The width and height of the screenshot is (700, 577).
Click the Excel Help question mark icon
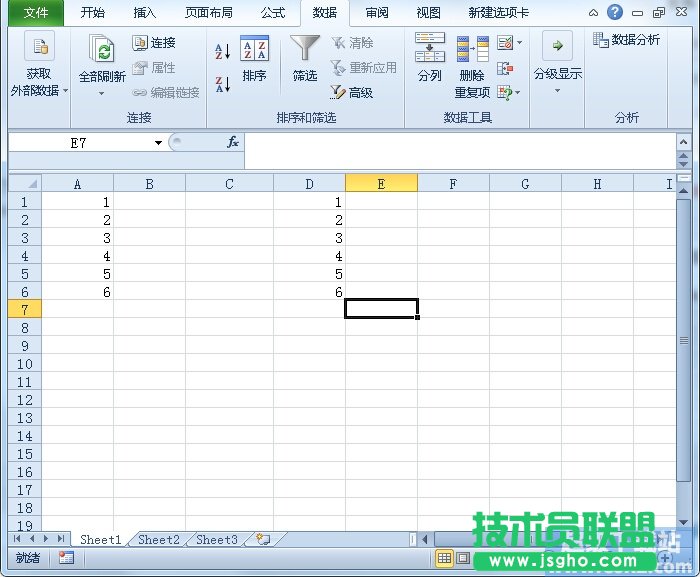pos(614,13)
